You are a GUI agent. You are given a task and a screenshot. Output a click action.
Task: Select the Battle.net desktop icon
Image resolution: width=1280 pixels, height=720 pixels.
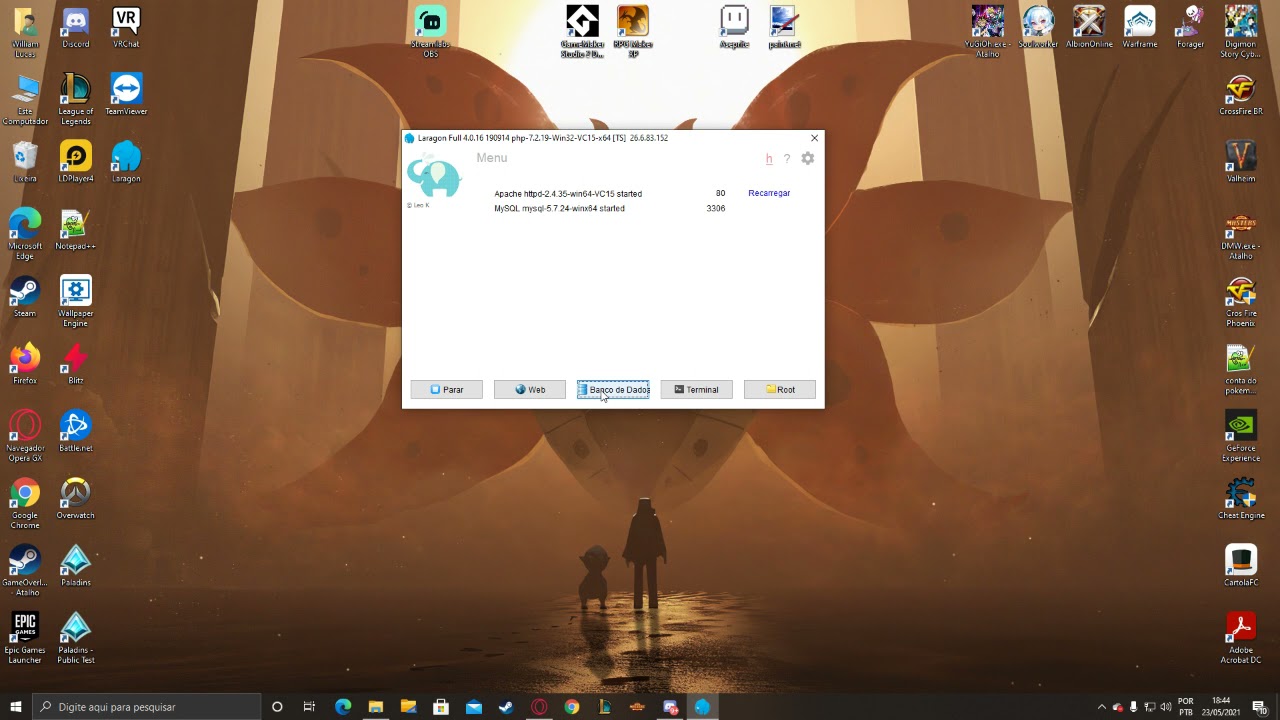click(x=76, y=431)
